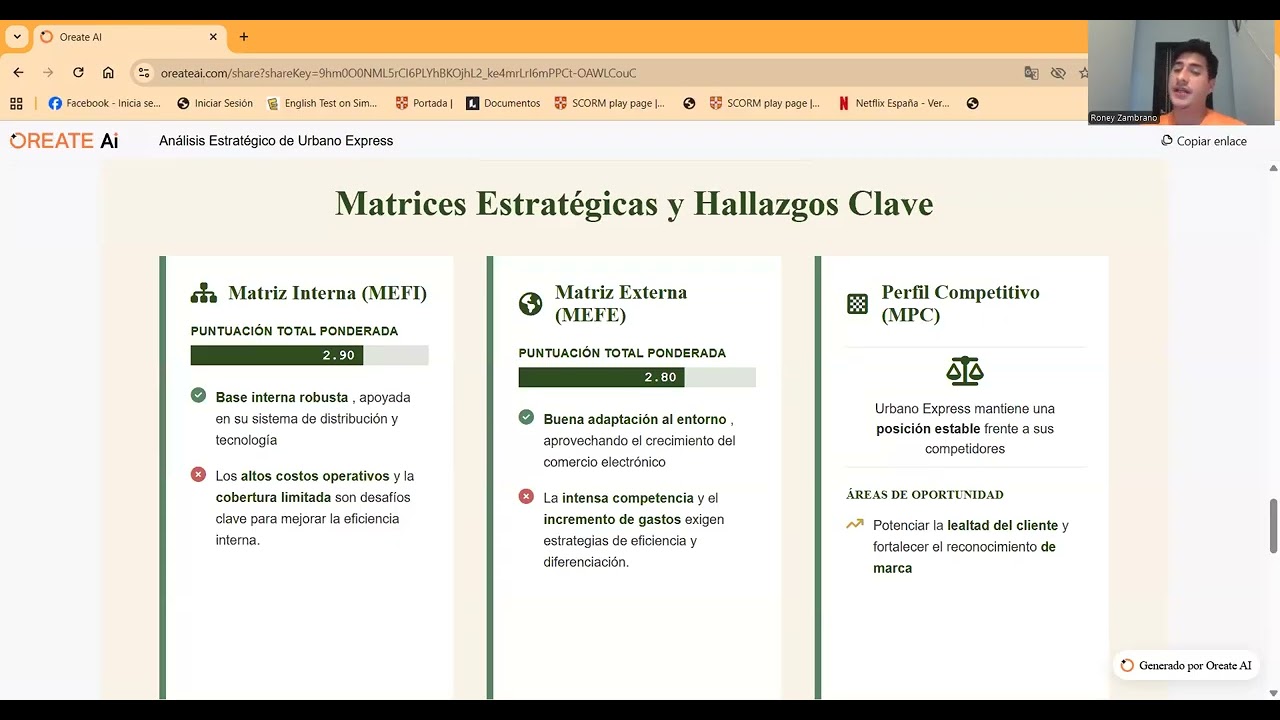This screenshot has height=720, width=1280.
Task: Open a new browser tab
Action: click(x=244, y=37)
